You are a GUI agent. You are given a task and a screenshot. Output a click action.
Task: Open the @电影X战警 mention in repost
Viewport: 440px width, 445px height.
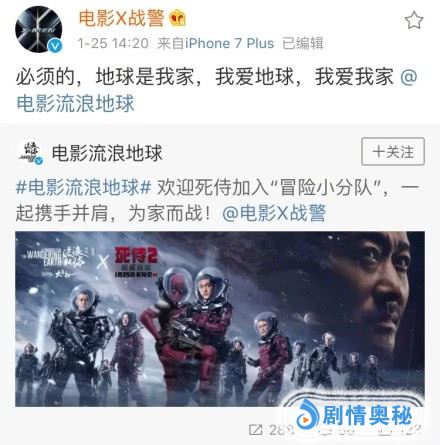pyautogui.click(x=274, y=213)
